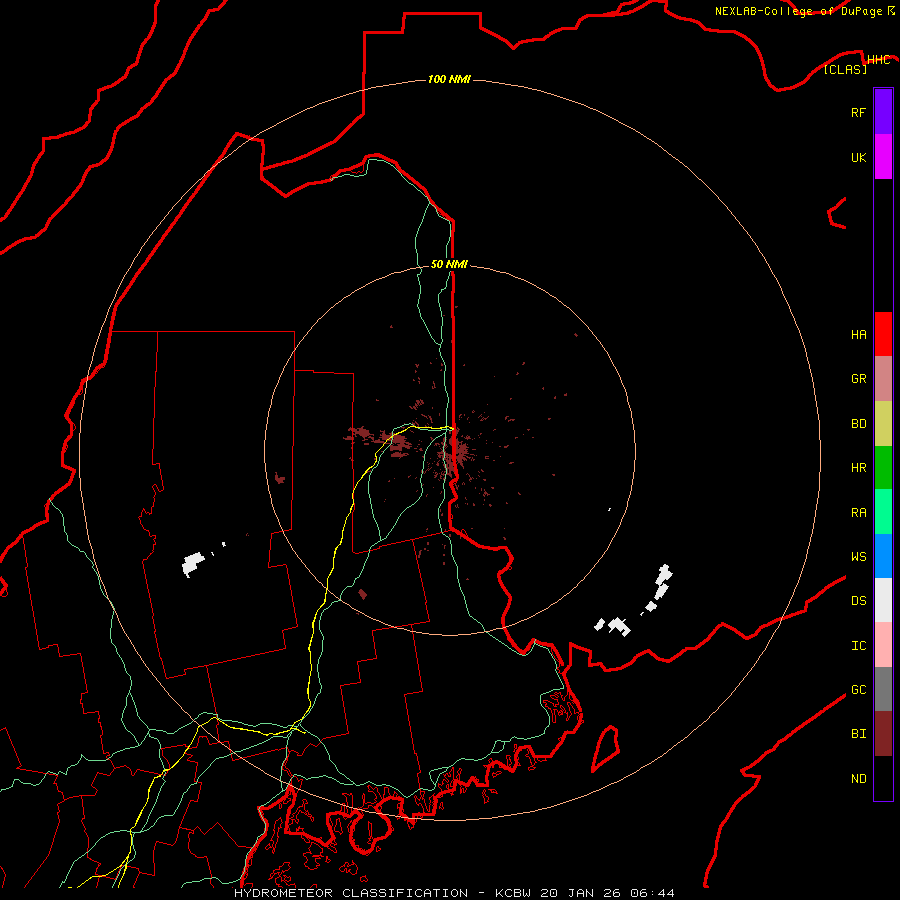Click the 'IC' legend label

(x=858, y=646)
